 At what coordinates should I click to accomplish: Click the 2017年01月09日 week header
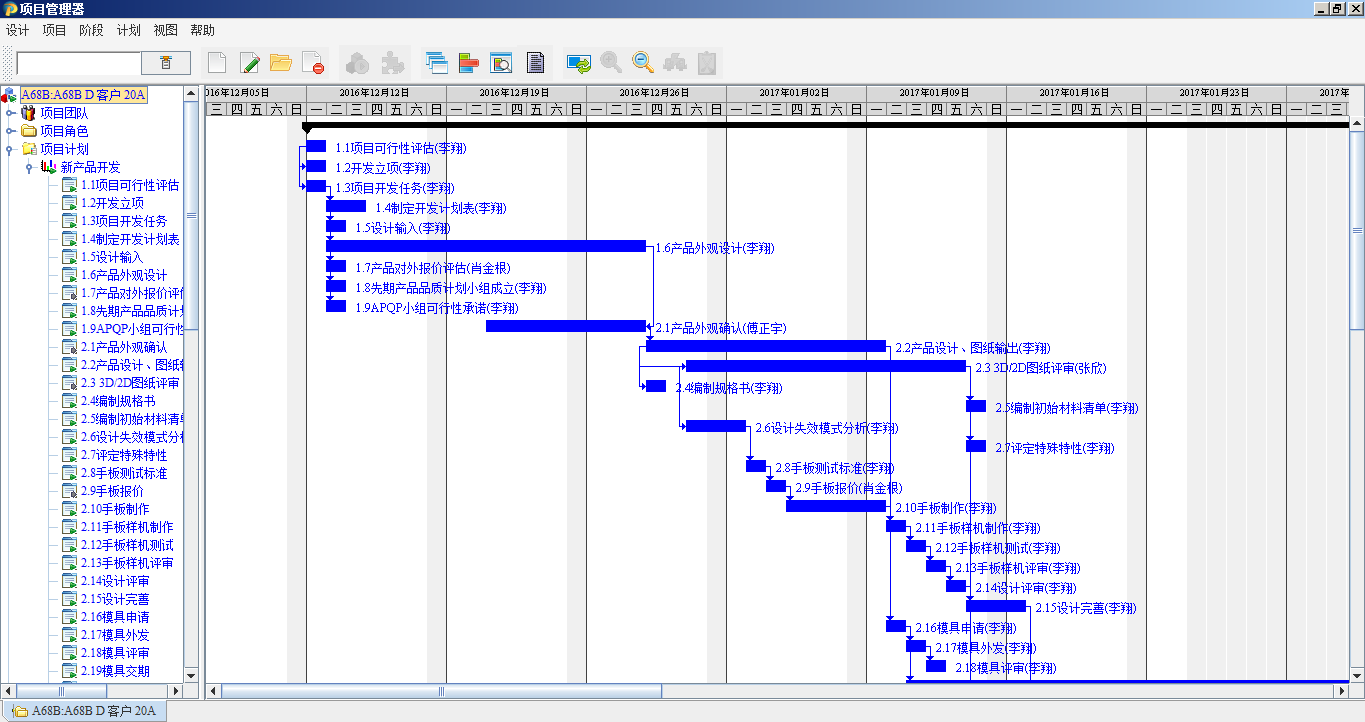pos(936,93)
